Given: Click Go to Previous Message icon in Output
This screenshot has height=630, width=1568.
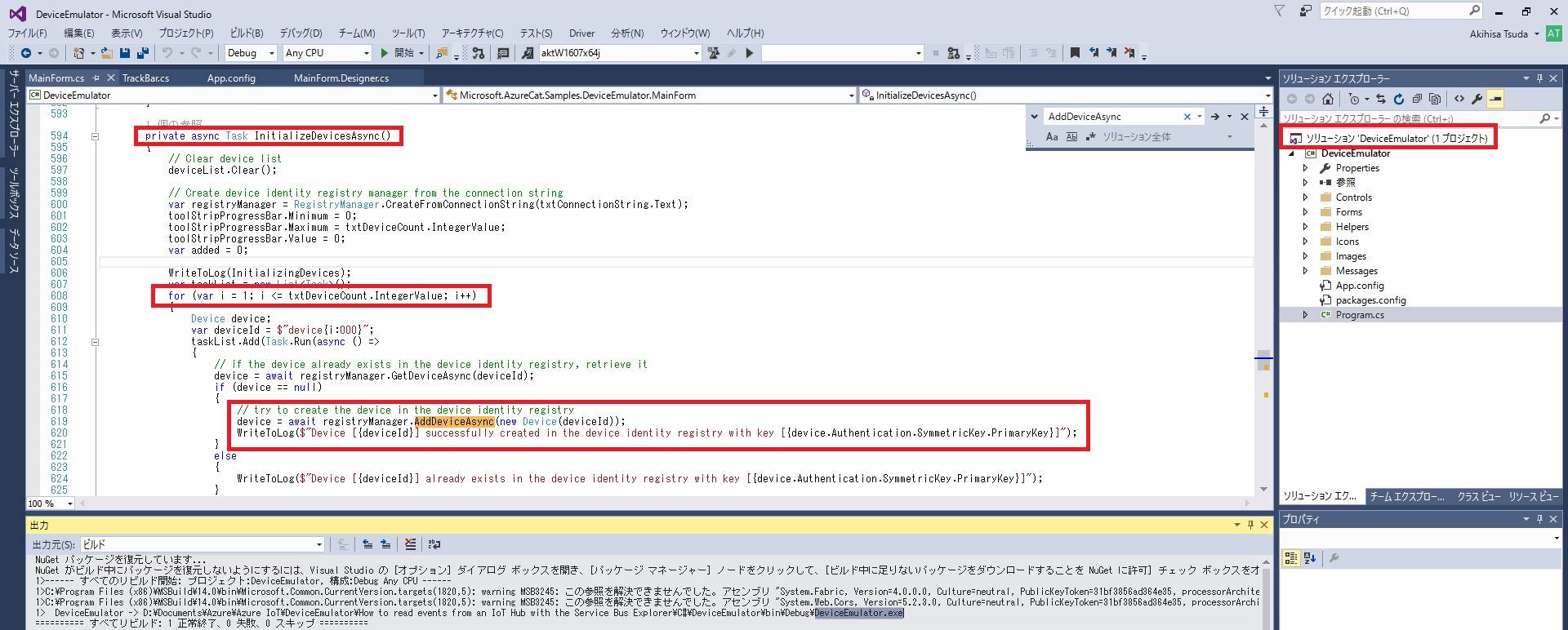Looking at the screenshot, I should click(367, 544).
